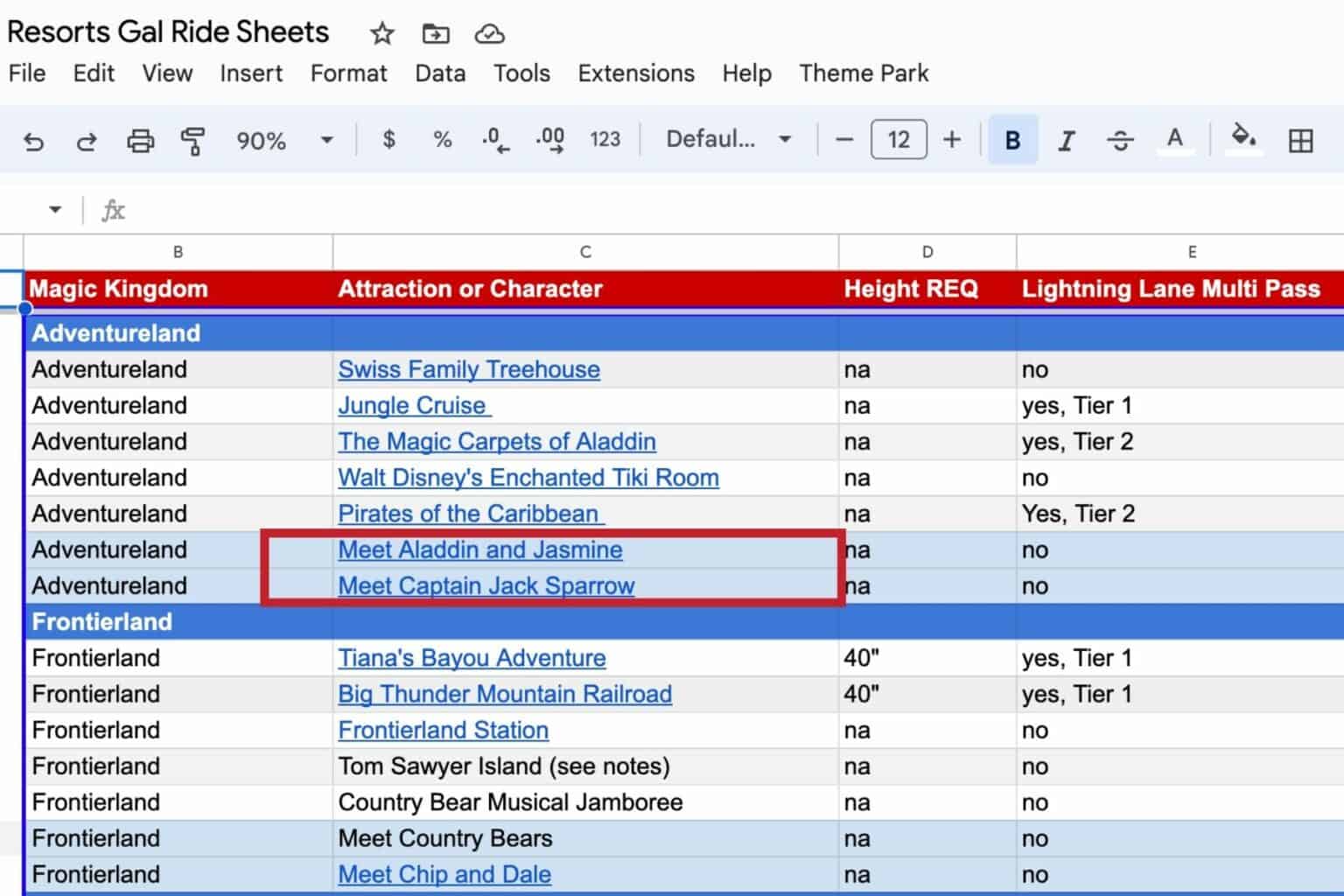Open the font style dropdown showing Default
1344x896 pixels.
[726, 140]
